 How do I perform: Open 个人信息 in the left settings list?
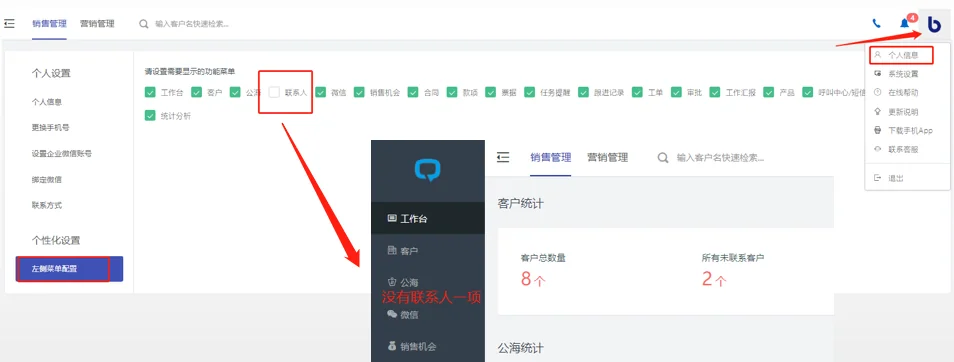coord(47,102)
